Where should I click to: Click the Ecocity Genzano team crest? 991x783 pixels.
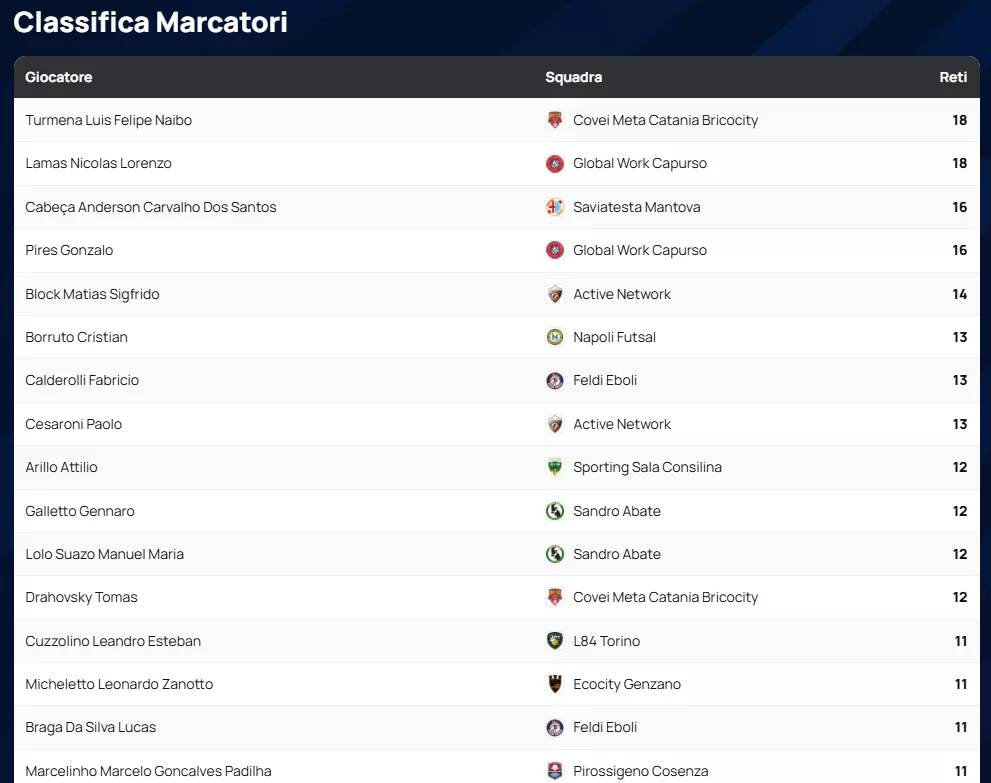(x=555, y=684)
